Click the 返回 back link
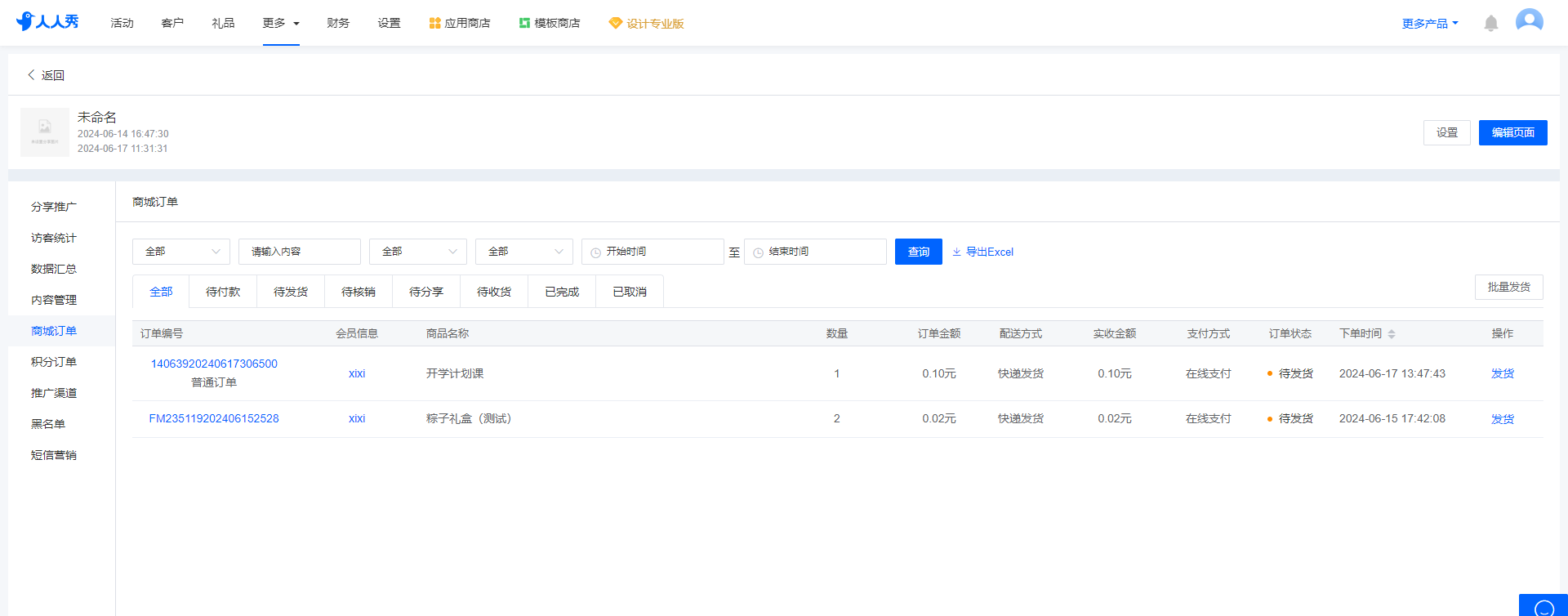 [x=53, y=75]
